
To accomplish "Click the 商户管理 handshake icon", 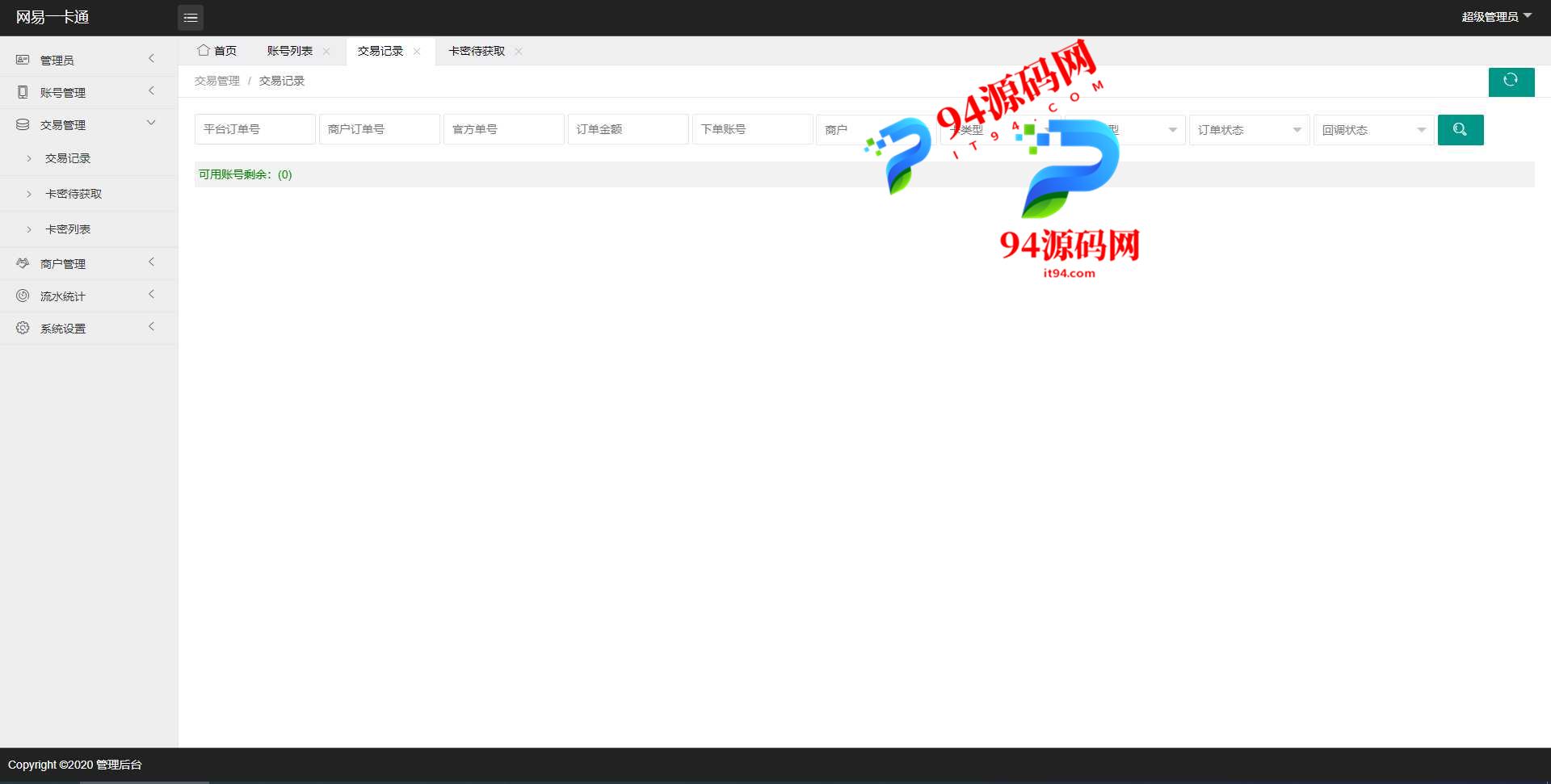I will coord(23,263).
